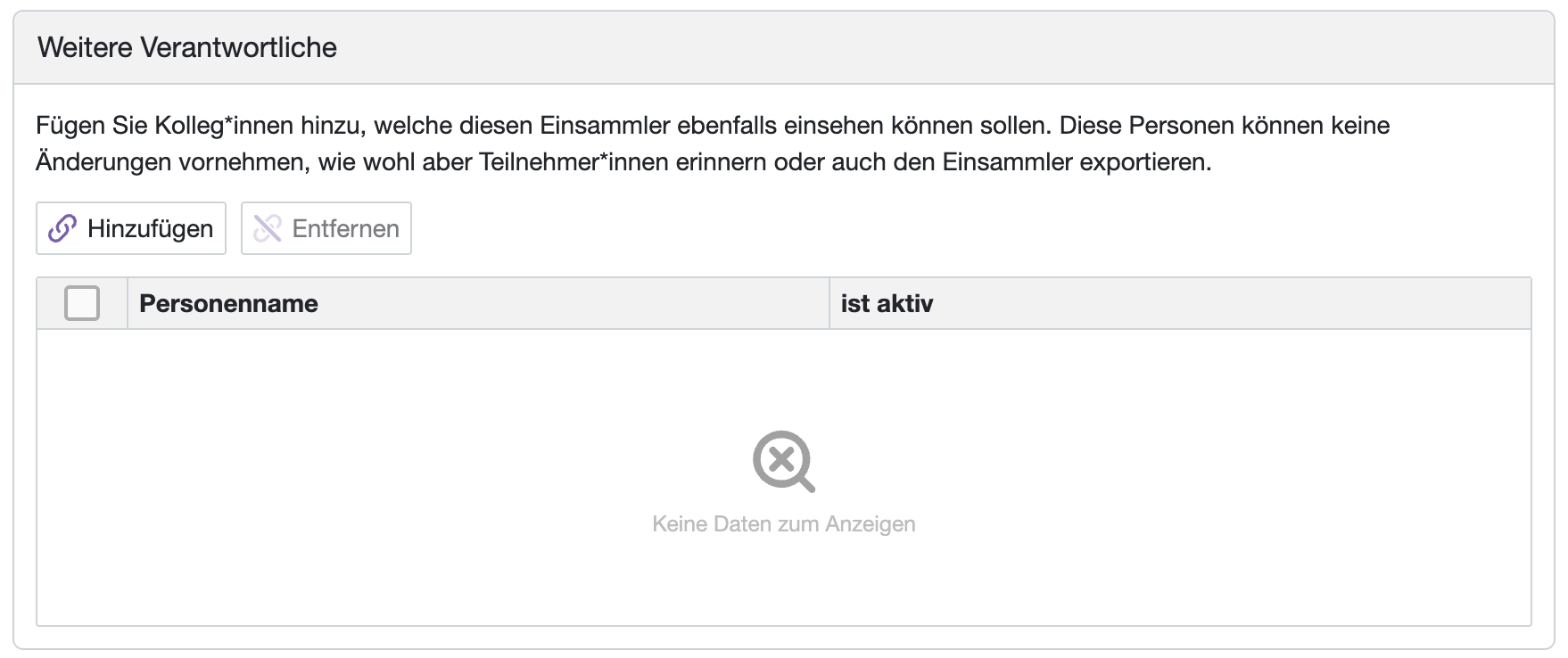This screenshot has height=658, width=1568.
Task: Click the text "Diese Personen können keine"
Action: (1224, 125)
